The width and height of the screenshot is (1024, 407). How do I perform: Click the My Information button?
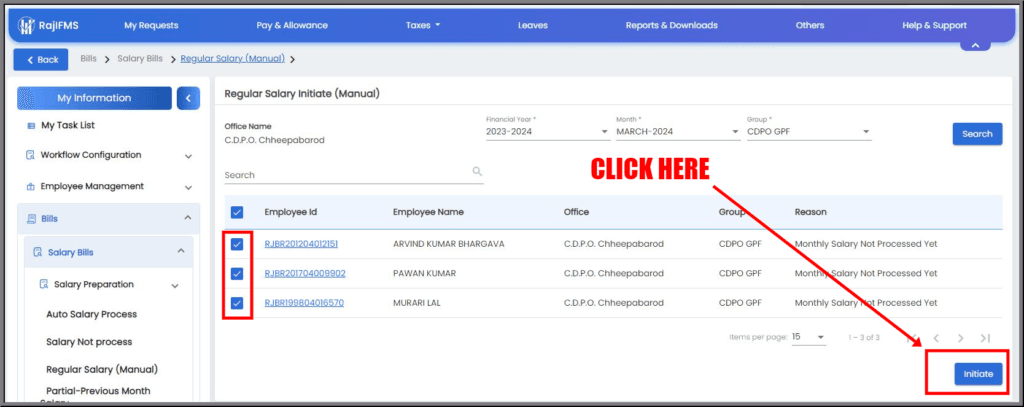pyautogui.click(x=94, y=98)
